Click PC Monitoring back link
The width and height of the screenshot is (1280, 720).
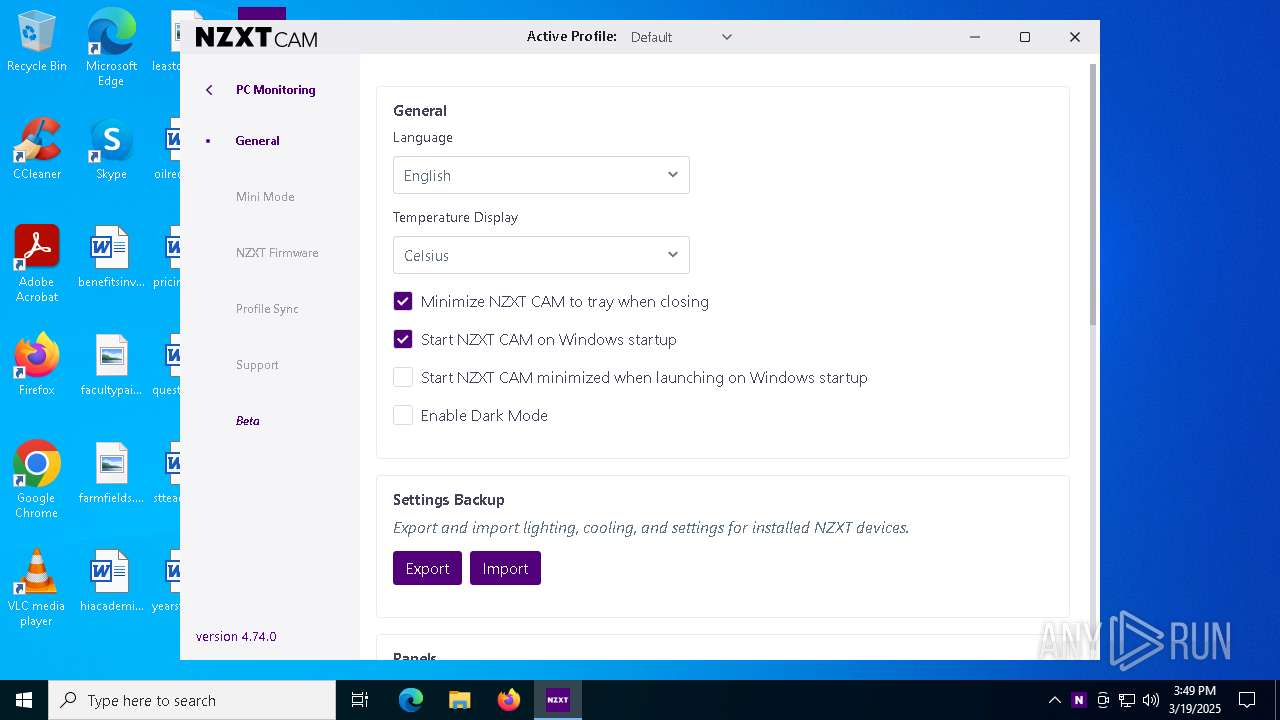pos(275,90)
